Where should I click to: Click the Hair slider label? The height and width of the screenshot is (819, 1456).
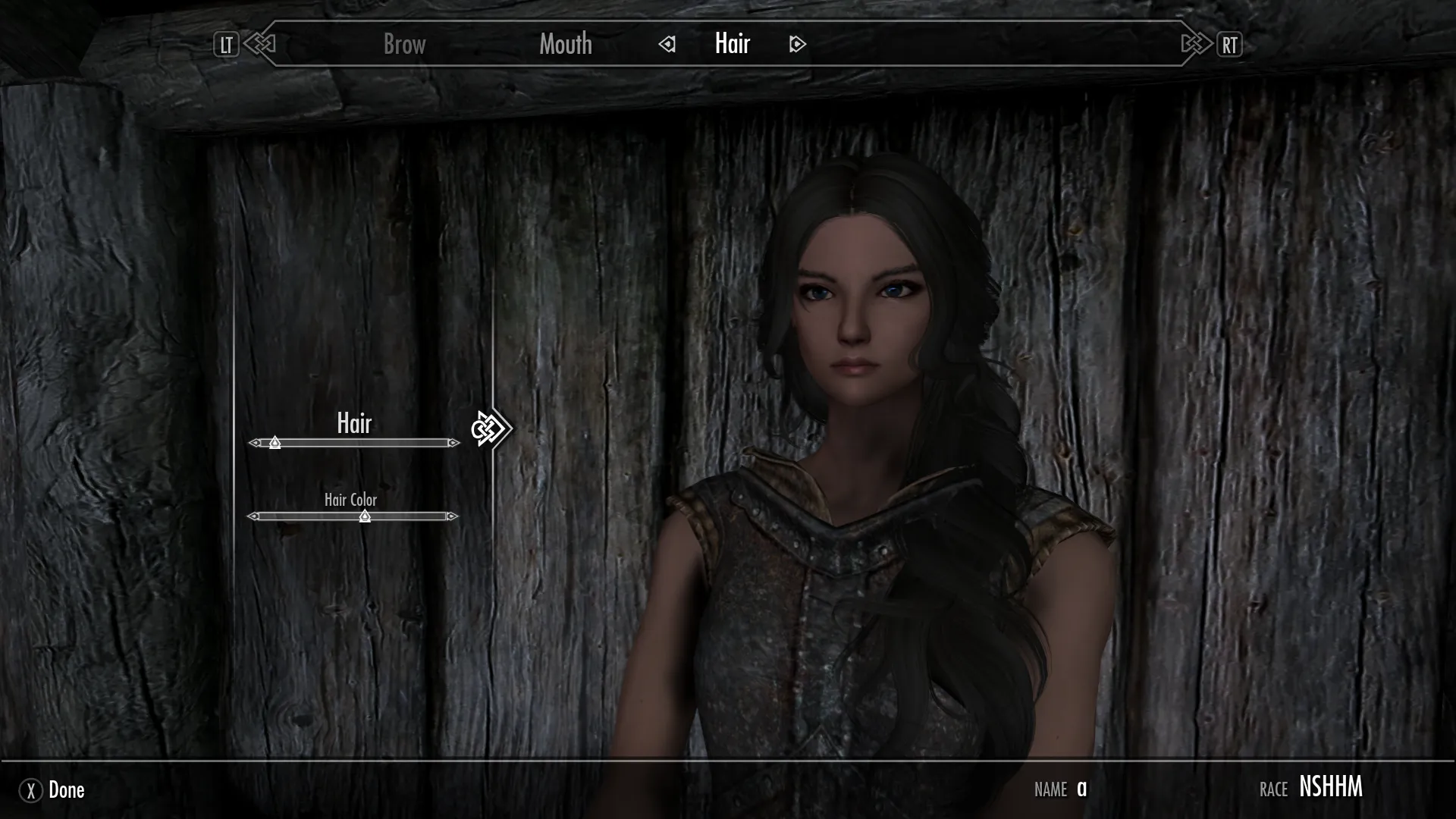[354, 423]
